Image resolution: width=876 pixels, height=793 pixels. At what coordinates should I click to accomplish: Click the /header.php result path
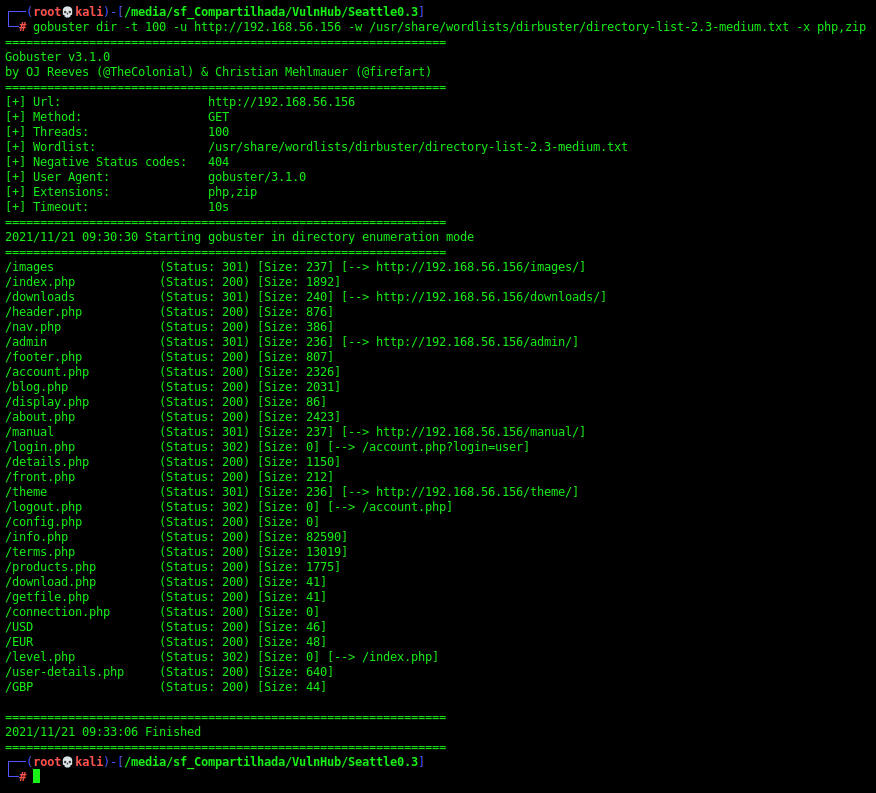click(x=44, y=312)
